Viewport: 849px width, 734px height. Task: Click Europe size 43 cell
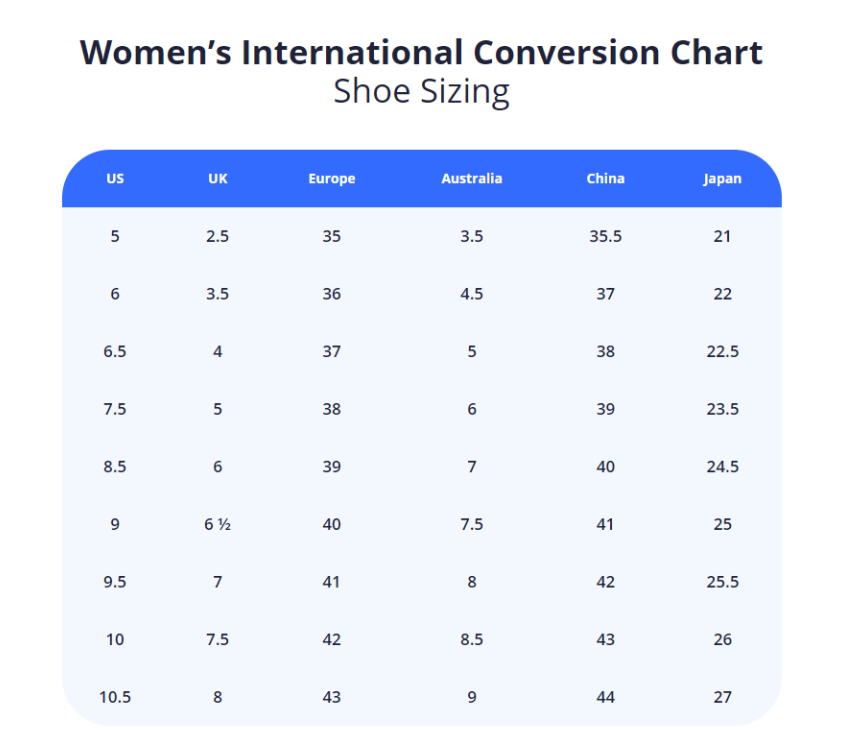pyautogui.click(x=331, y=697)
